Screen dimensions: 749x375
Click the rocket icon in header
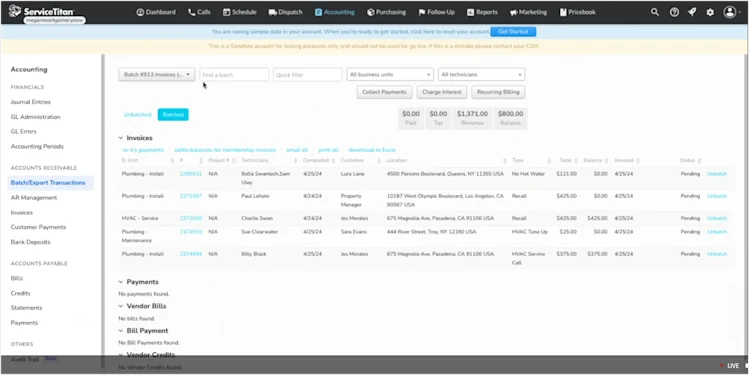click(692, 12)
